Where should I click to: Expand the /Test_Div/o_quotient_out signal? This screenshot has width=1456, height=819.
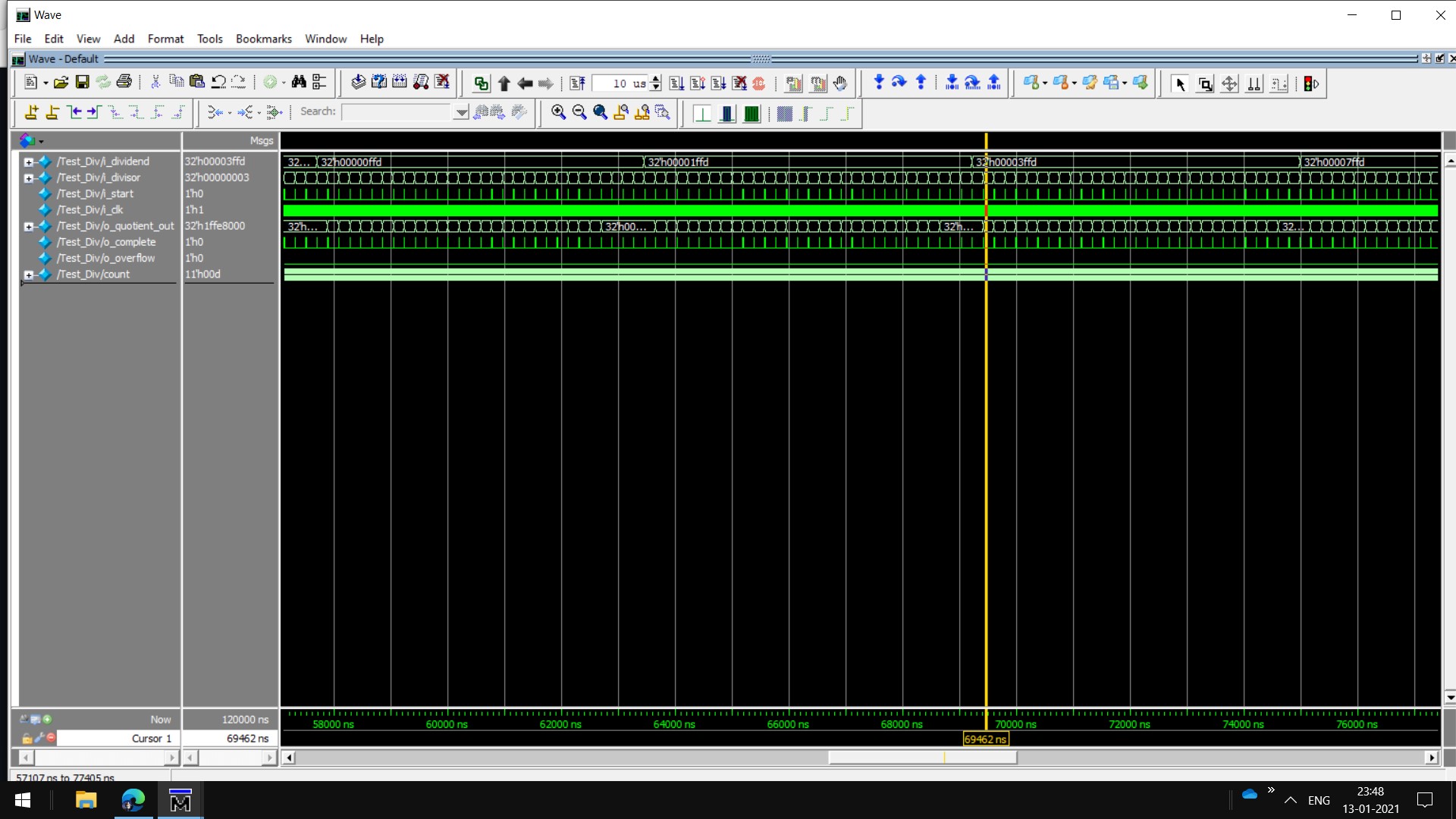point(28,227)
